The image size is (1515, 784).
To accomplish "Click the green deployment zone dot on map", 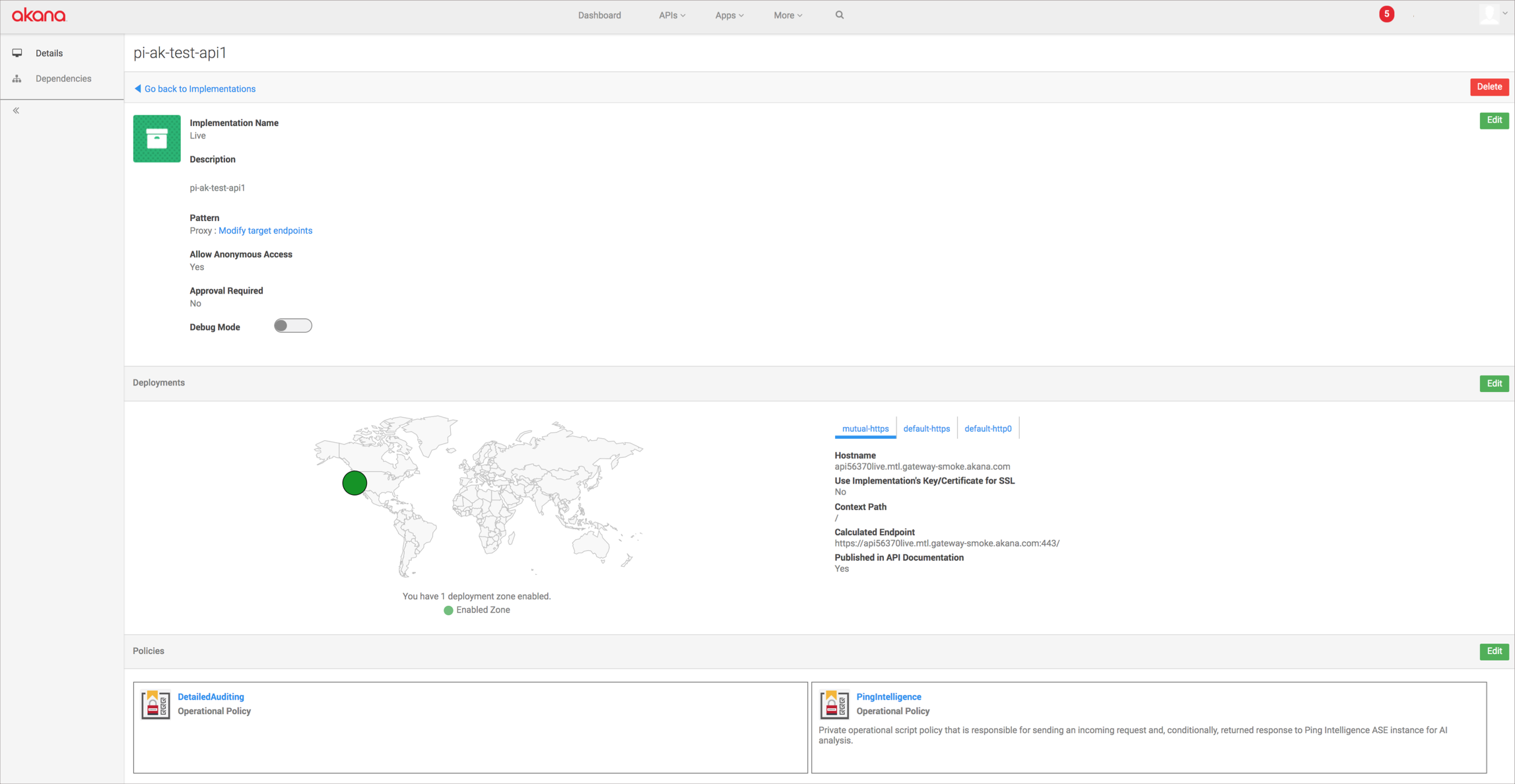I will tap(354, 483).
